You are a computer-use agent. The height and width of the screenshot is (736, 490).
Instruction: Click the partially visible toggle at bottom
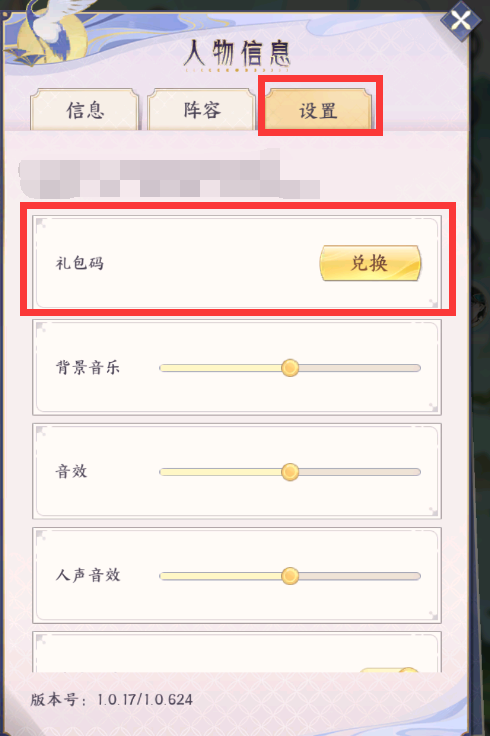[389, 670]
